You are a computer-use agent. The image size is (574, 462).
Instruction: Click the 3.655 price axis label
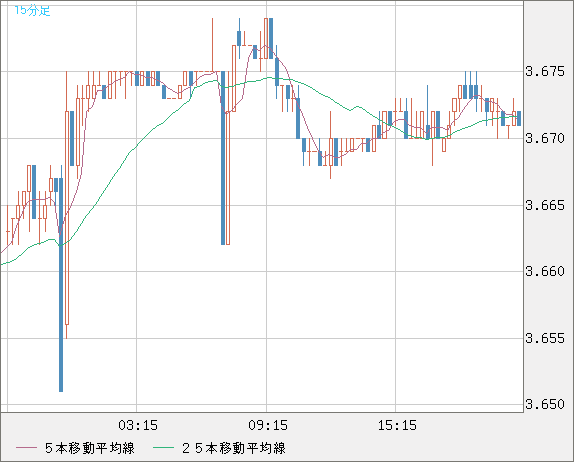click(545, 338)
